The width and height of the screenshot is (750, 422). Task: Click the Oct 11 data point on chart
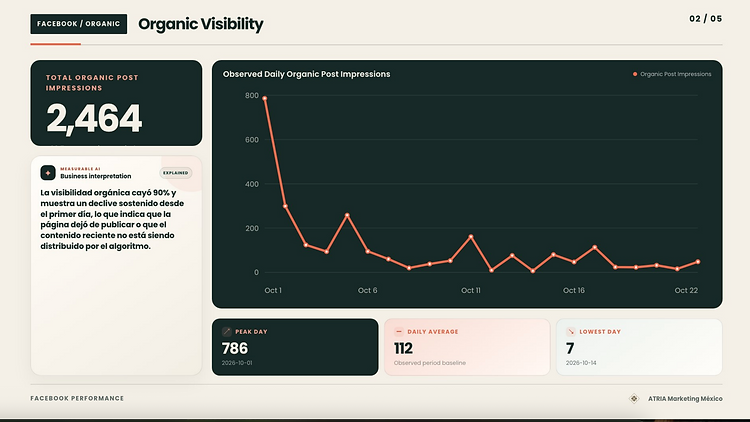[471, 236]
